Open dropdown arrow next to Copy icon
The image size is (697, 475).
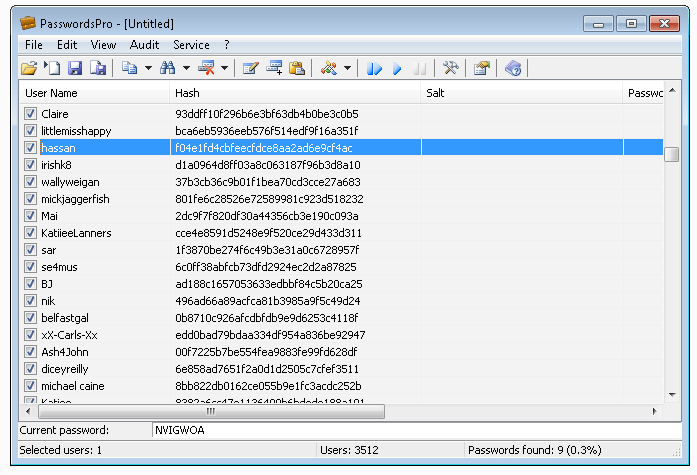coord(148,68)
